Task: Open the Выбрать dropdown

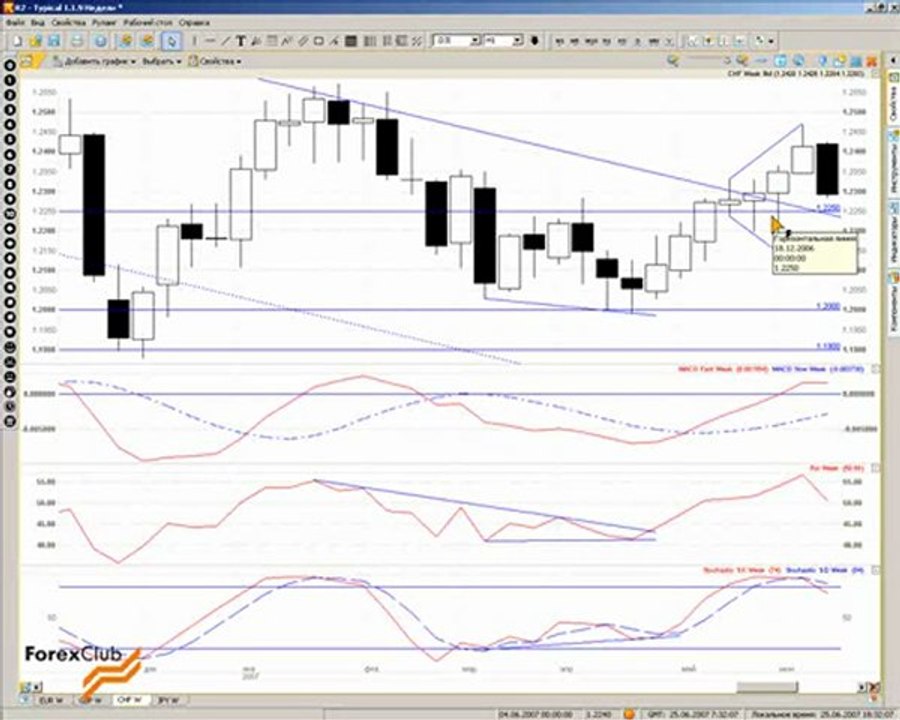Action: (162, 61)
